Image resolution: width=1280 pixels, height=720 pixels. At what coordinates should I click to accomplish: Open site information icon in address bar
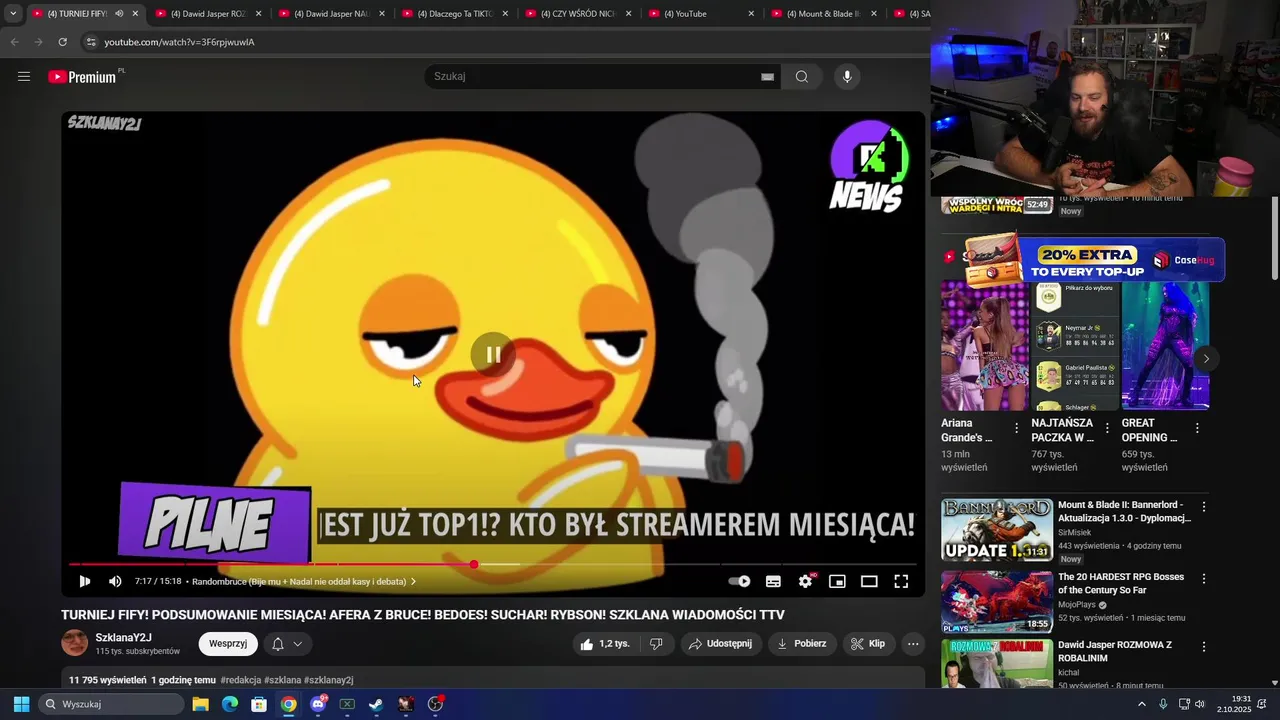click(91, 42)
